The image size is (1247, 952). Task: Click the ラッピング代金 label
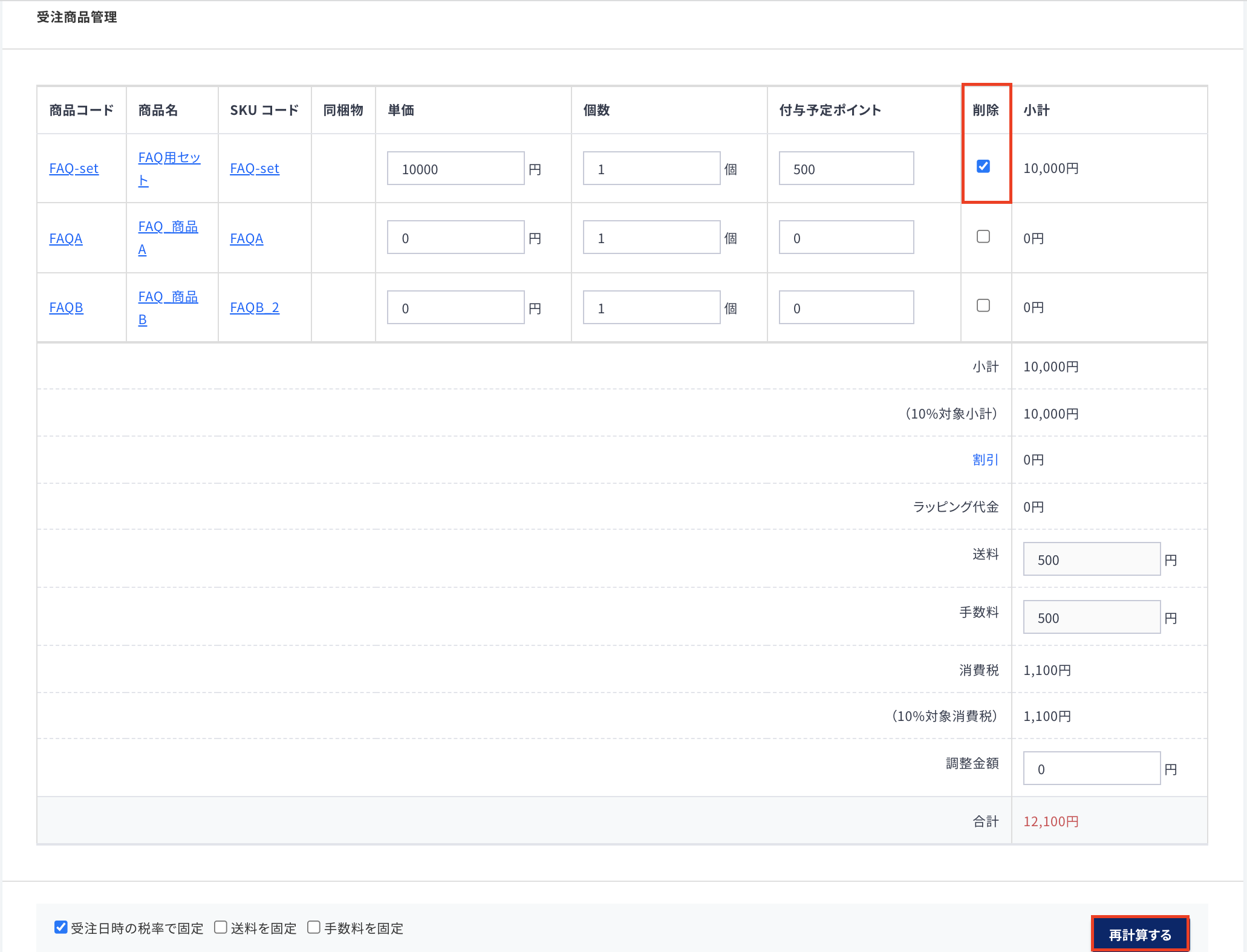[x=956, y=507]
